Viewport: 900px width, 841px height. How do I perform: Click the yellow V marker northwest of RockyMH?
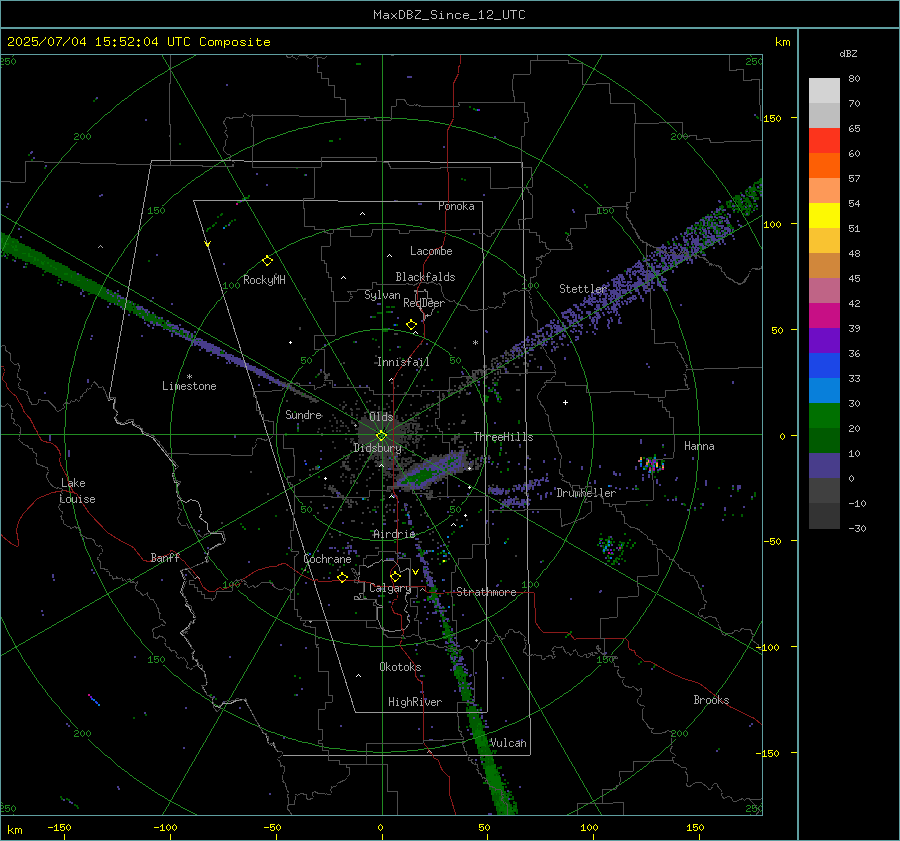207,245
